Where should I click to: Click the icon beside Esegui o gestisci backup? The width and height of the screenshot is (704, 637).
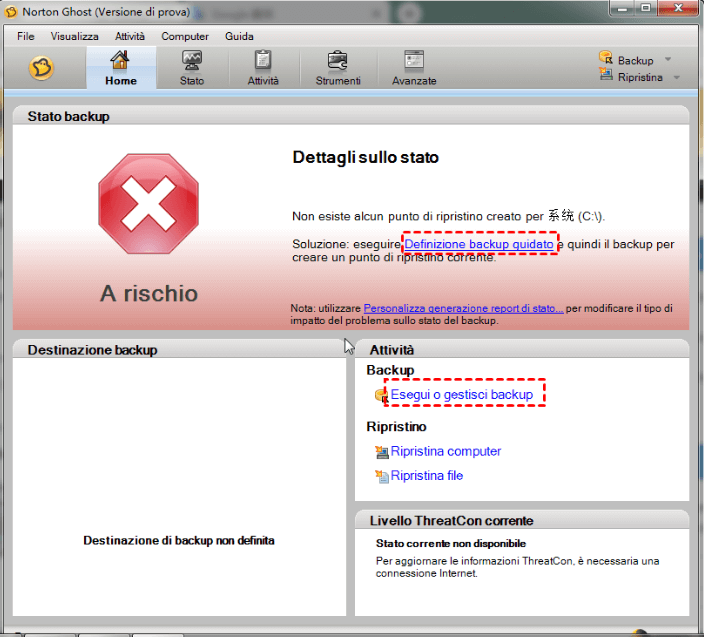point(381,395)
